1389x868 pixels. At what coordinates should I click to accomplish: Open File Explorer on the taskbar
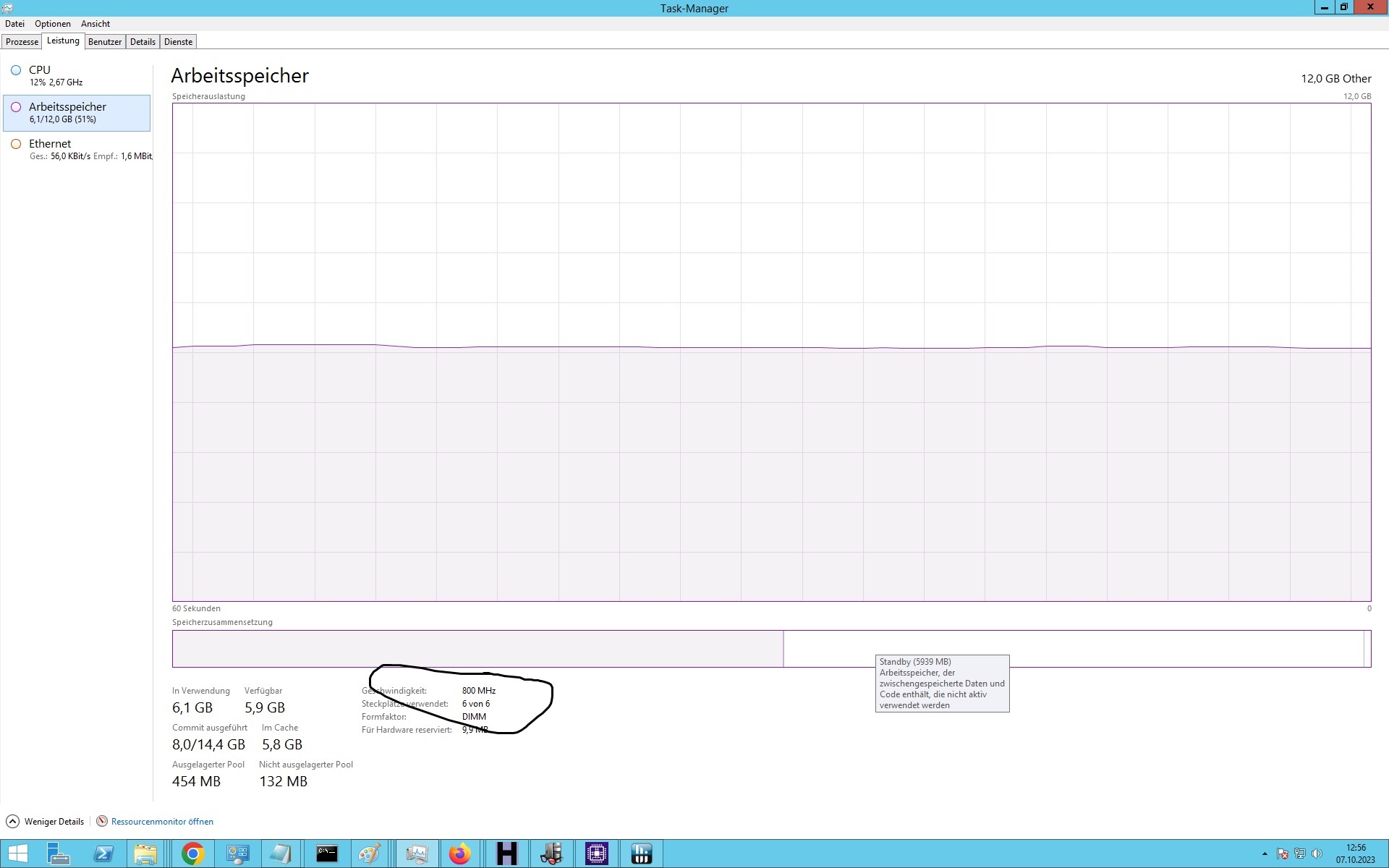click(x=145, y=854)
